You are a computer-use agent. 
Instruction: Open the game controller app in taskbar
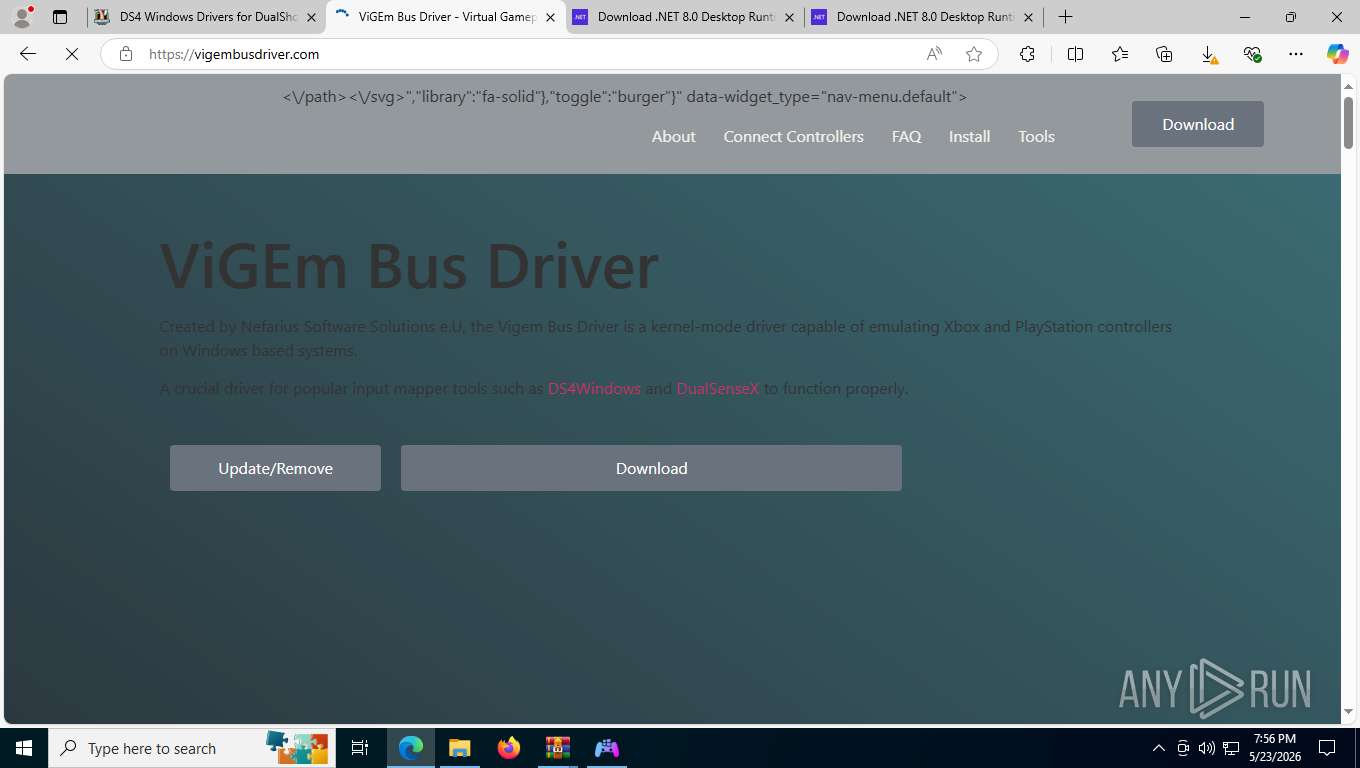(606, 748)
